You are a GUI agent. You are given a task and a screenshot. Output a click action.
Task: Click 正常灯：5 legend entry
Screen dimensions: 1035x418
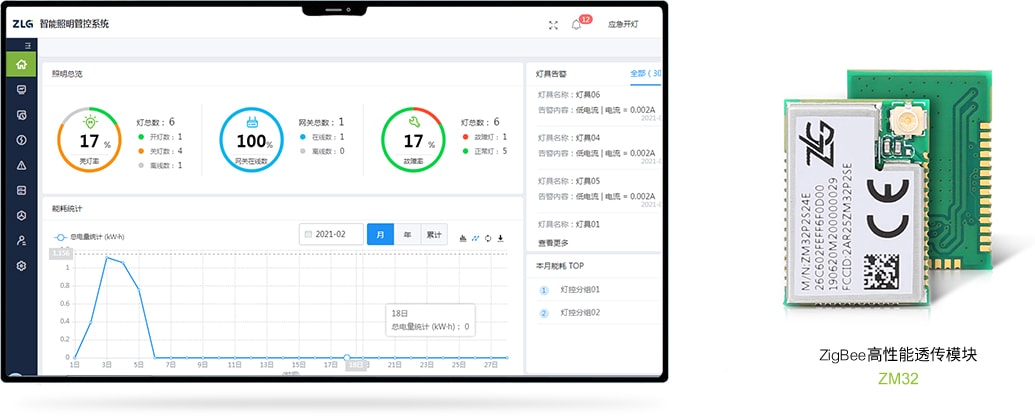tap(484, 151)
